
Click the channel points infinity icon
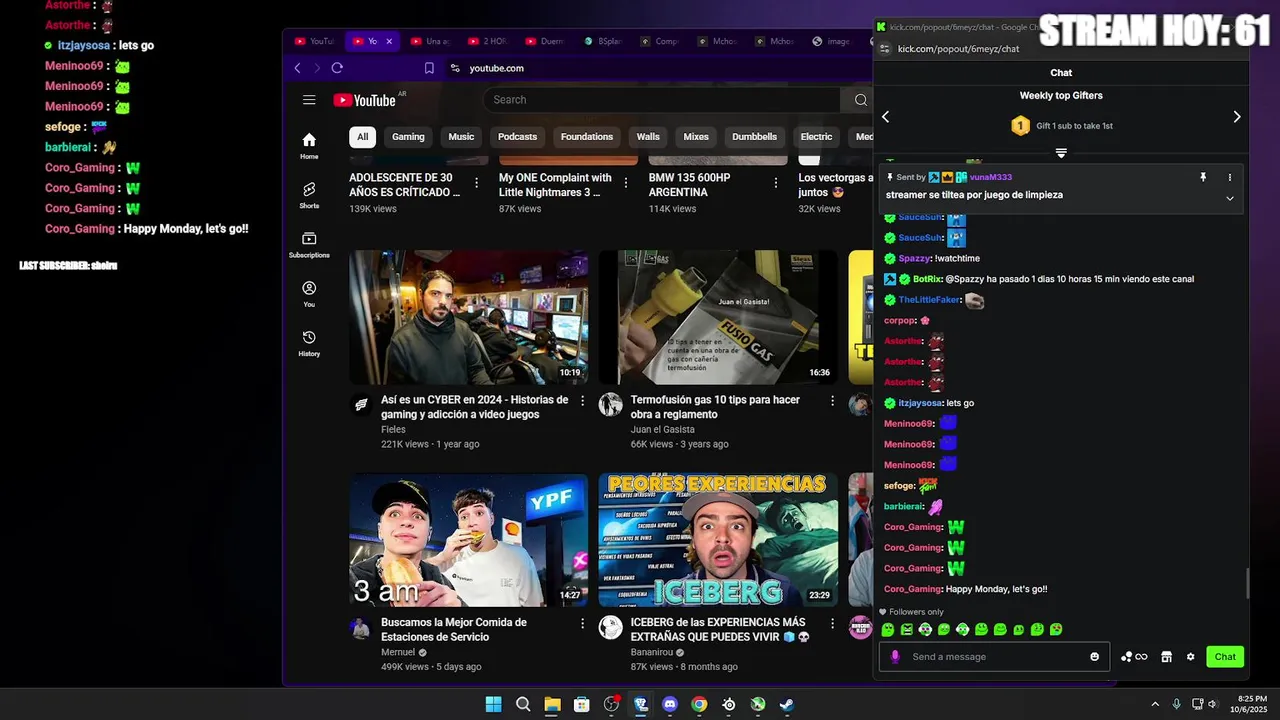tap(1134, 657)
